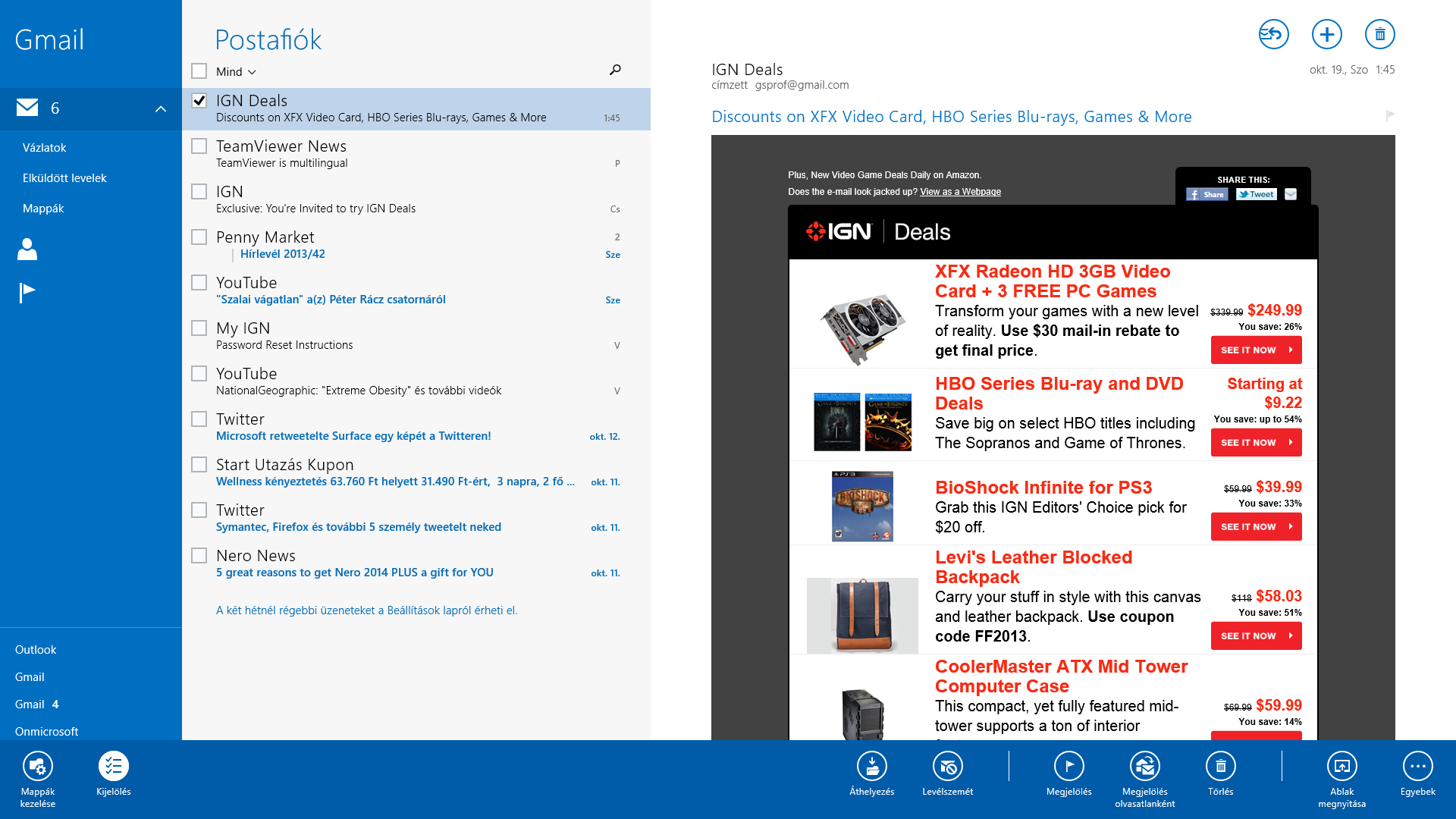Image resolution: width=1456 pixels, height=819 pixels.
Task: Uncheck the IGN Deals message checkbox
Action: pos(199,100)
